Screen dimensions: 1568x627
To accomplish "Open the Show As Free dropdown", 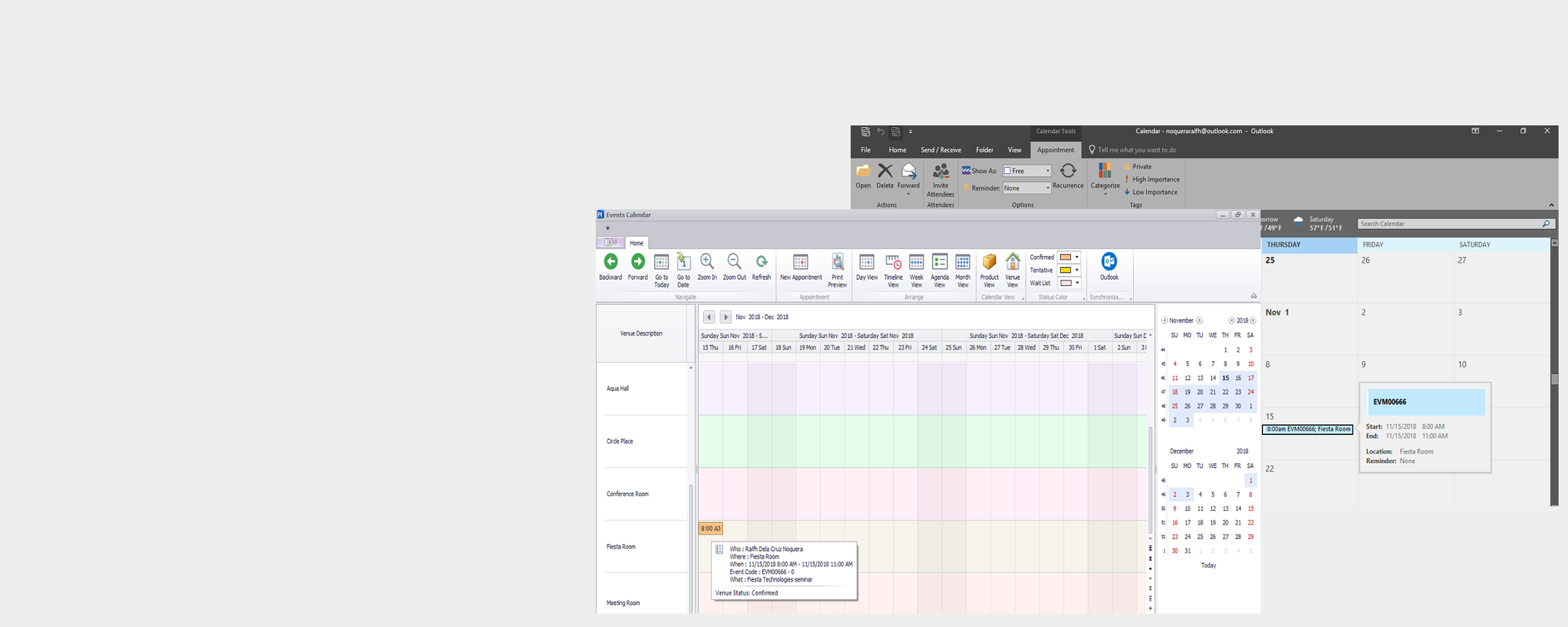I will click(x=1026, y=171).
